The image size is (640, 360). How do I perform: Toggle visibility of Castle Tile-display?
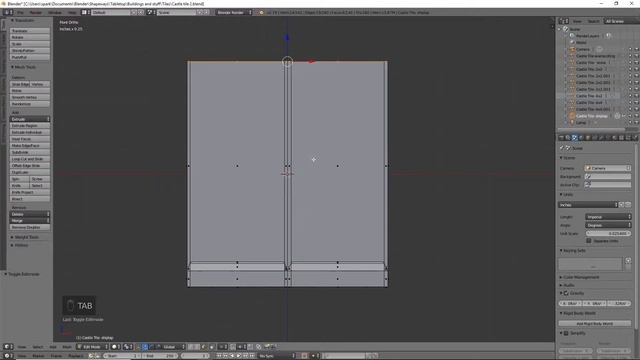point(630,116)
